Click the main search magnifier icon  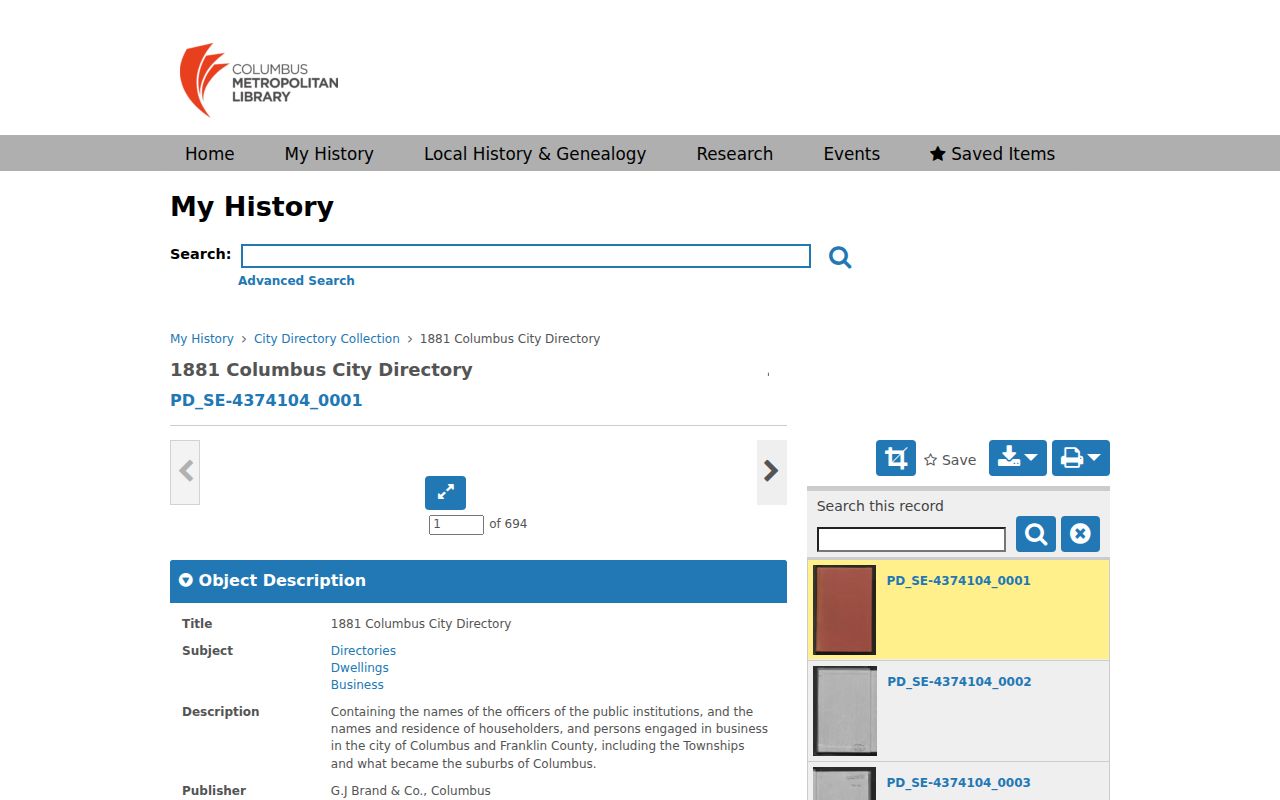tap(840, 258)
